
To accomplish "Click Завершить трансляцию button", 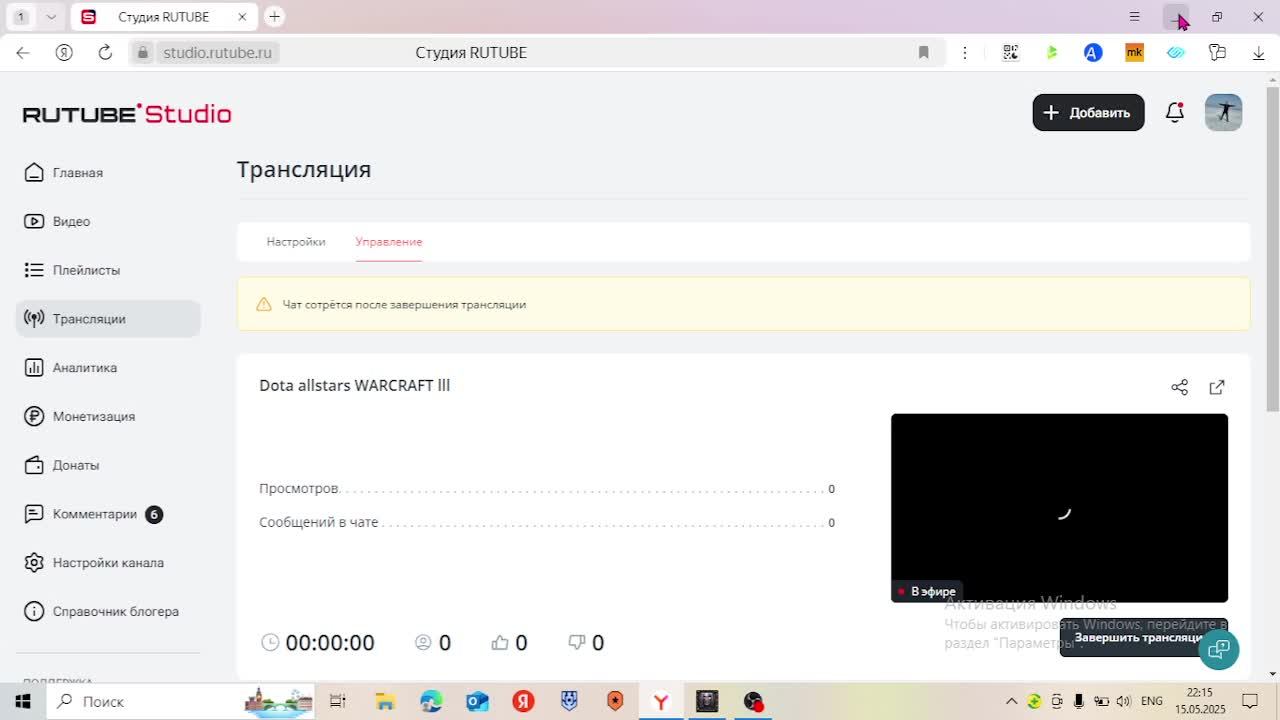I will [x=1139, y=638].
